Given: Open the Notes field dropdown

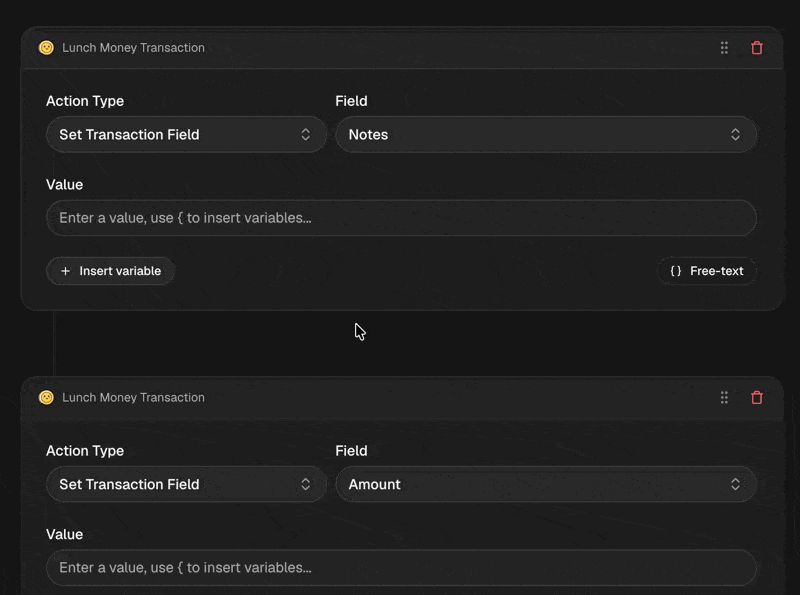Looking at the screenshot, I should [x=546, y=135].
